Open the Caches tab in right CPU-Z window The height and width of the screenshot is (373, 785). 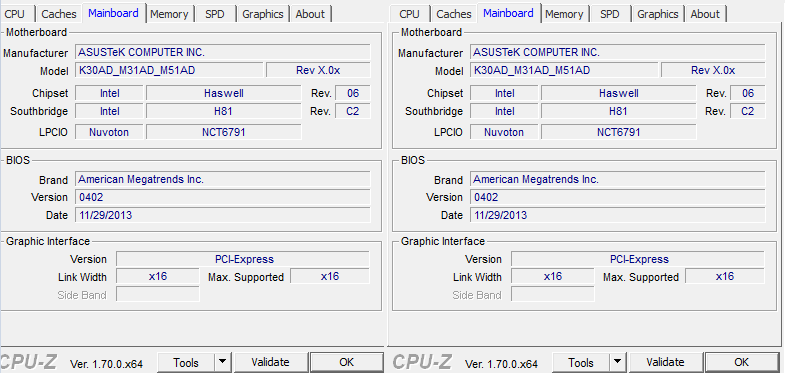pyautogui.click(x=454, y=14)
